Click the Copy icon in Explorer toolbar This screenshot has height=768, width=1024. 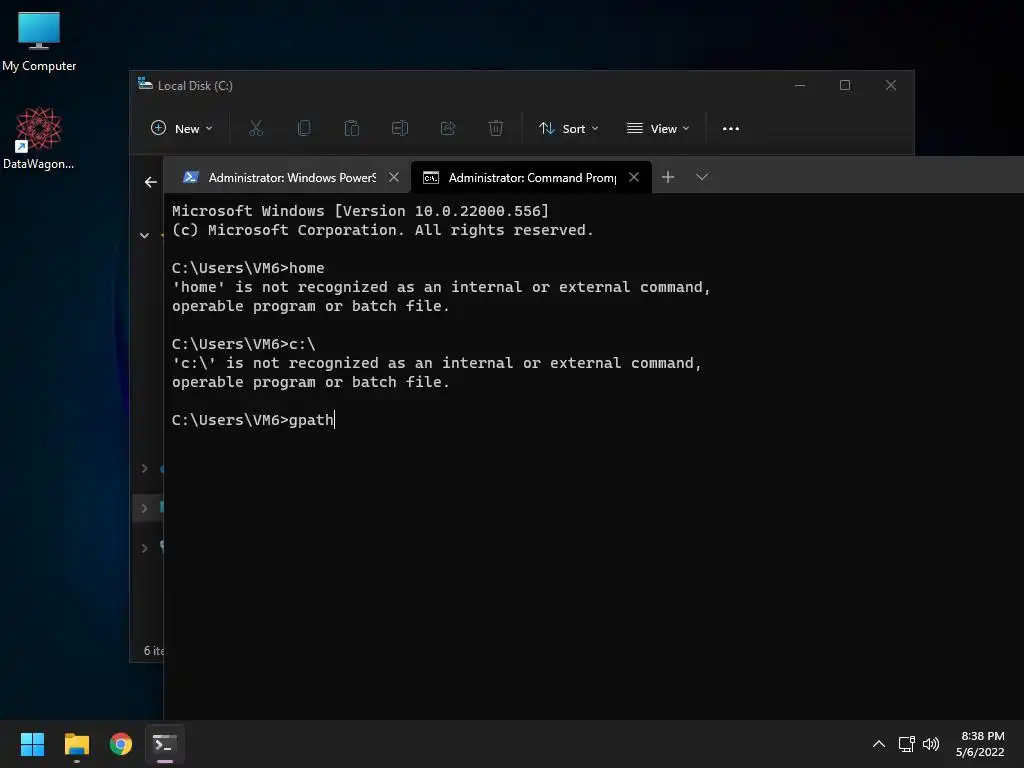tap(304, 129)
